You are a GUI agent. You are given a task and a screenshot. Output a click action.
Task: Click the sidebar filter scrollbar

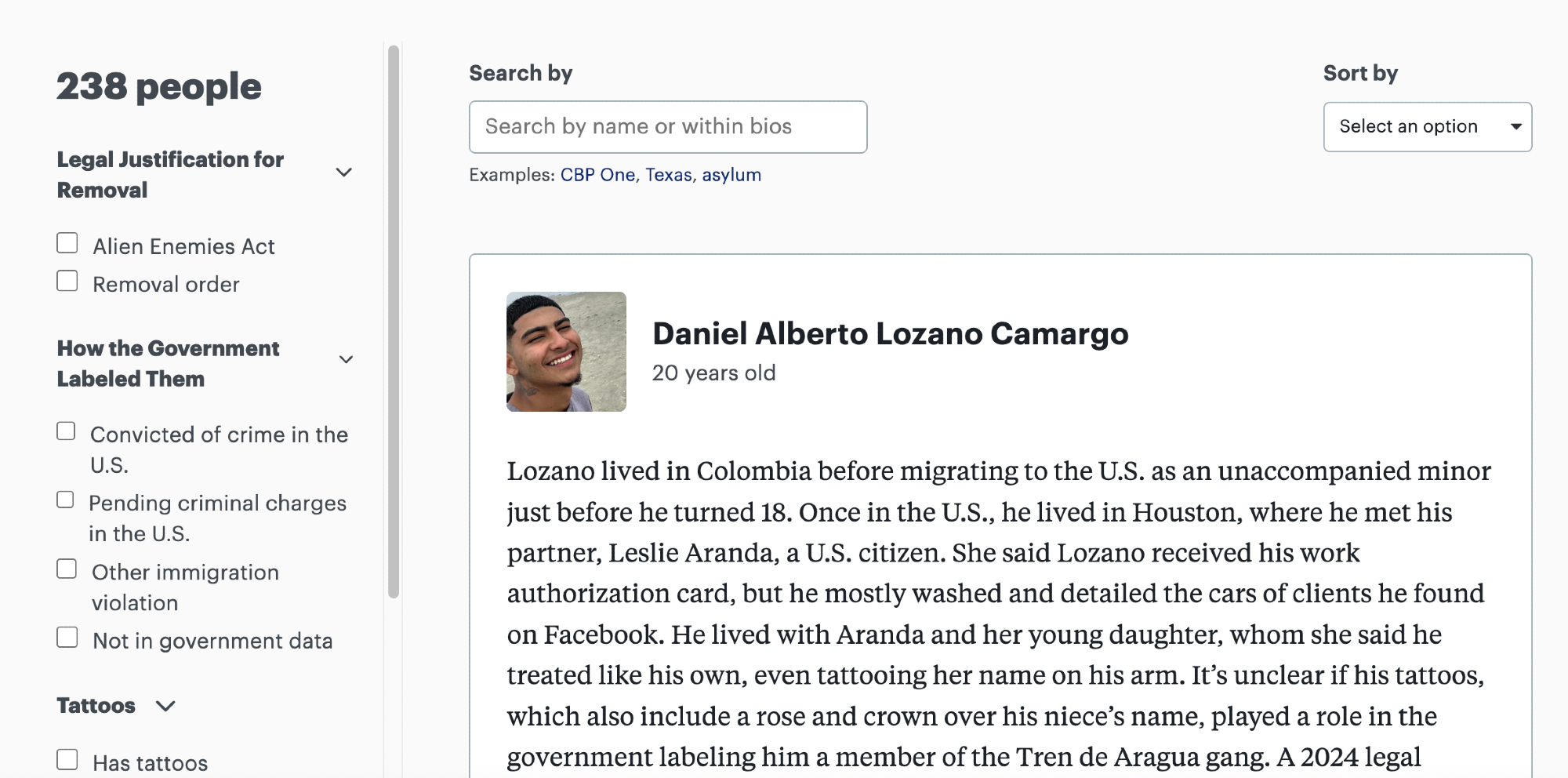click(394, 322)
